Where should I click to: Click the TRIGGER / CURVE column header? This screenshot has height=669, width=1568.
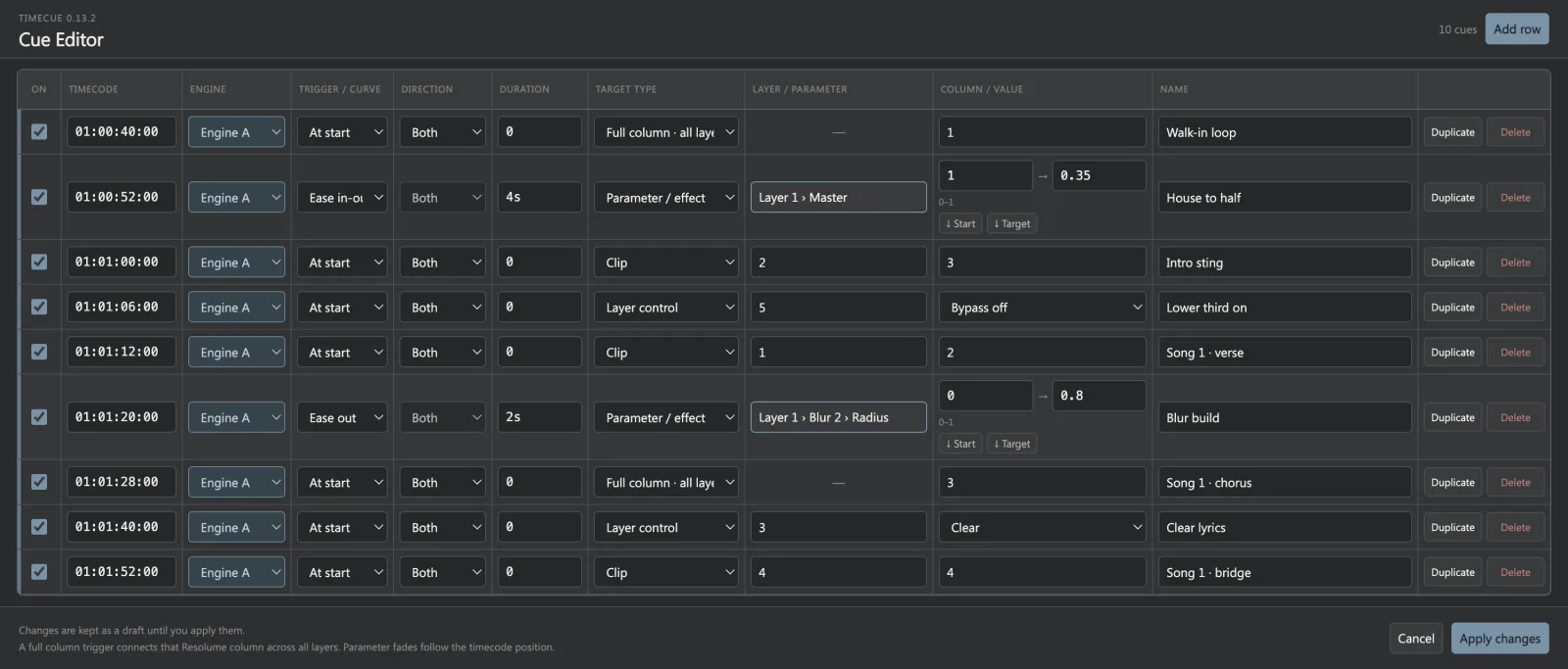pyautogui.click(x=339, y=89)
